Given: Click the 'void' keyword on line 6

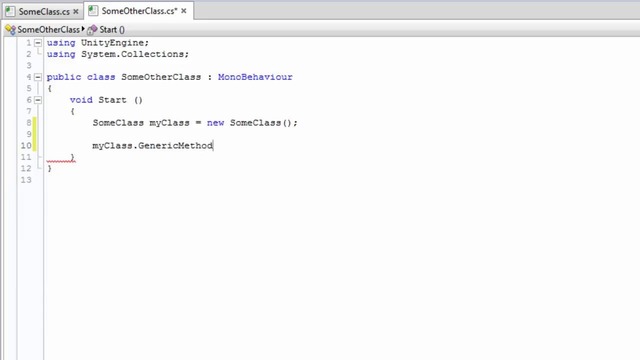Looking at the screenshot, I should point(81,100).
